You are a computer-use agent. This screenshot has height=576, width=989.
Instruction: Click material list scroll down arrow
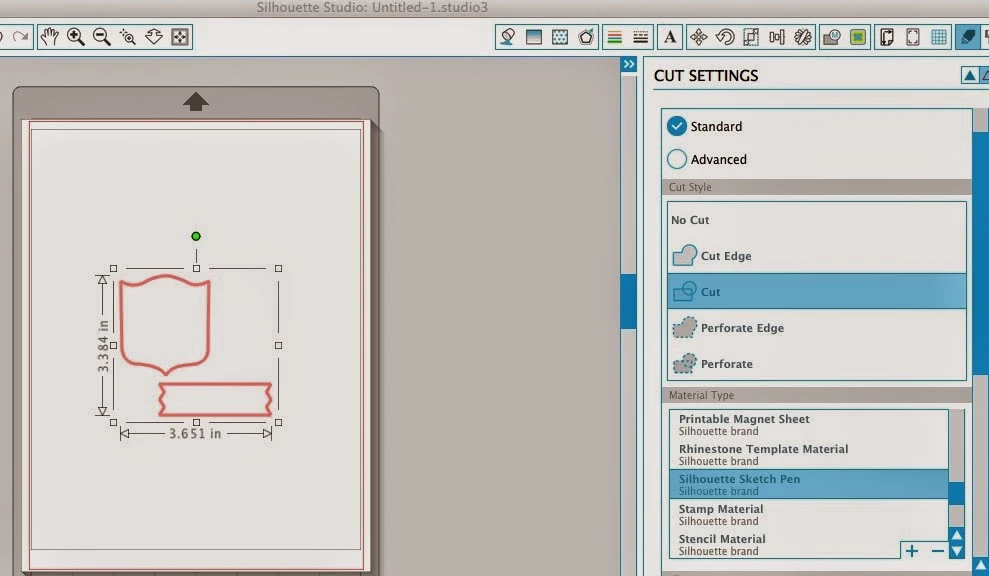coord(957,551)
